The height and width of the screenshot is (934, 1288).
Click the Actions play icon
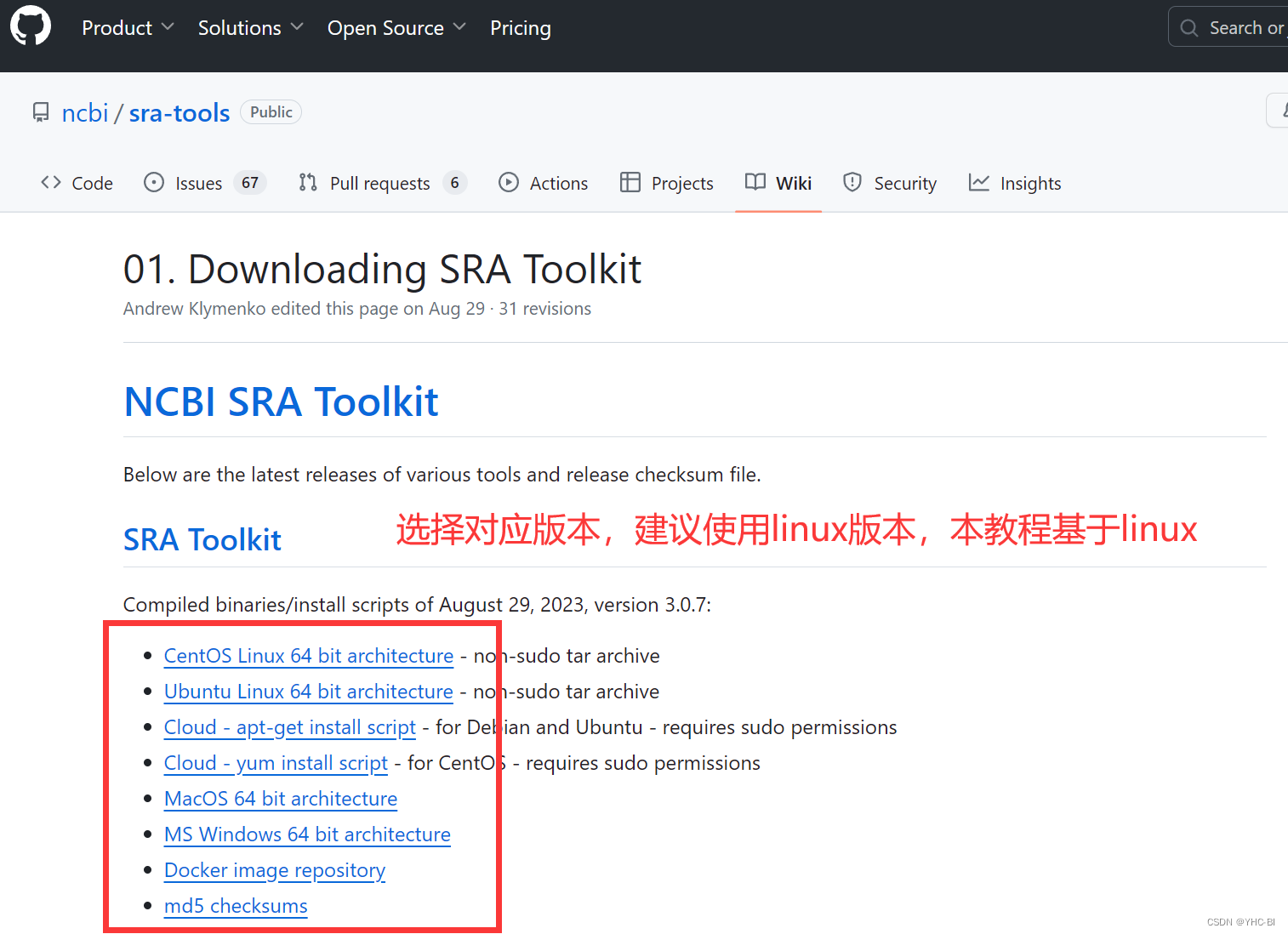click(x=509, y=182)
